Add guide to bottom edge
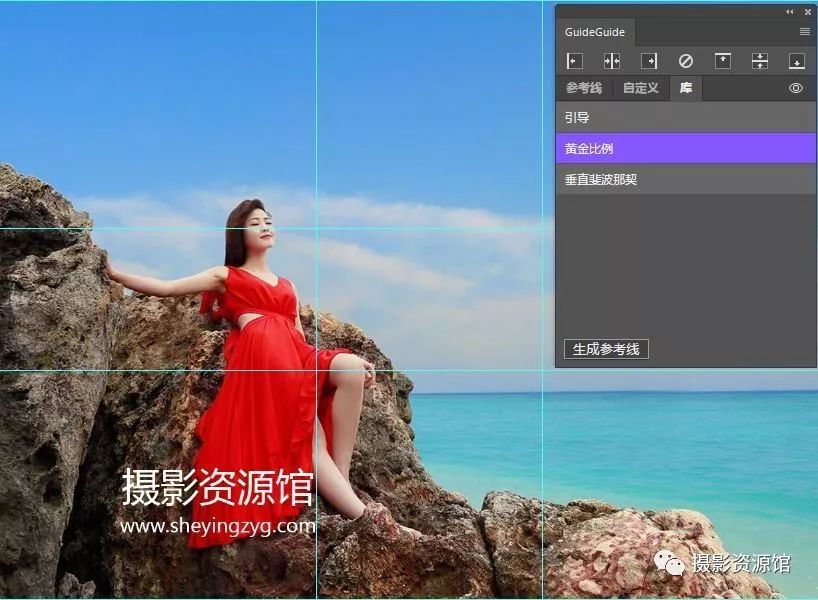The height and width of the screenshot is (600, 818). click(797, 61)
